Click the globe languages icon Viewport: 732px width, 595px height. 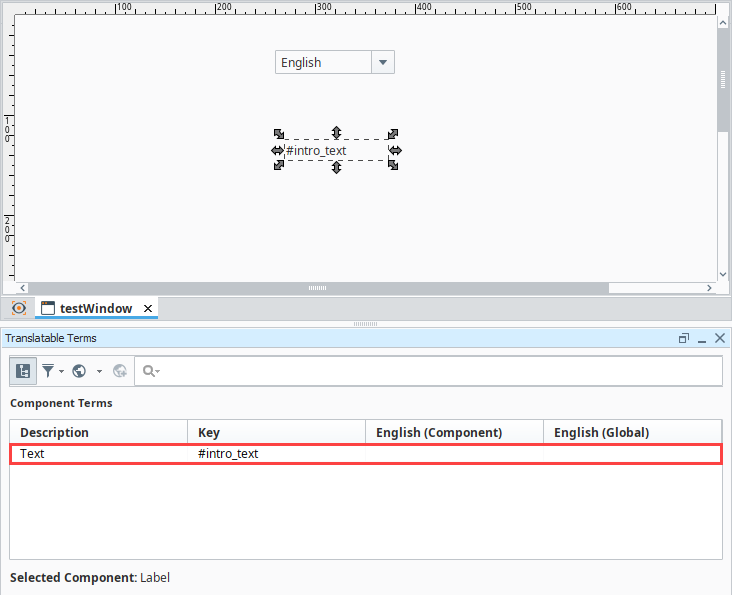pos(79,371)
